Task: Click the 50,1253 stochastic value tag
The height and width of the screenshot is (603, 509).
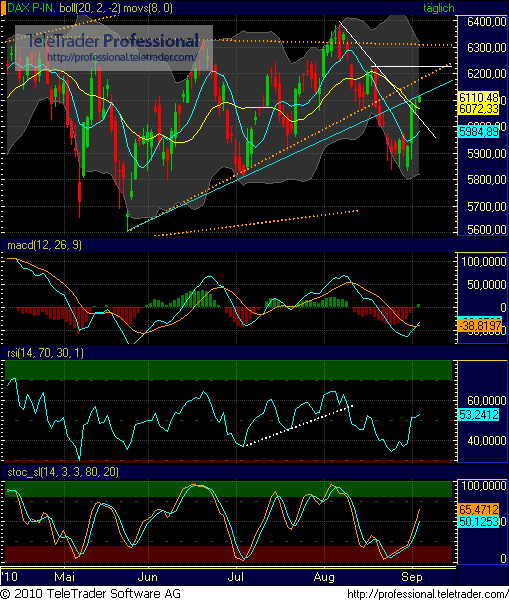Action: pyautogui.click(x=479, y=522)
